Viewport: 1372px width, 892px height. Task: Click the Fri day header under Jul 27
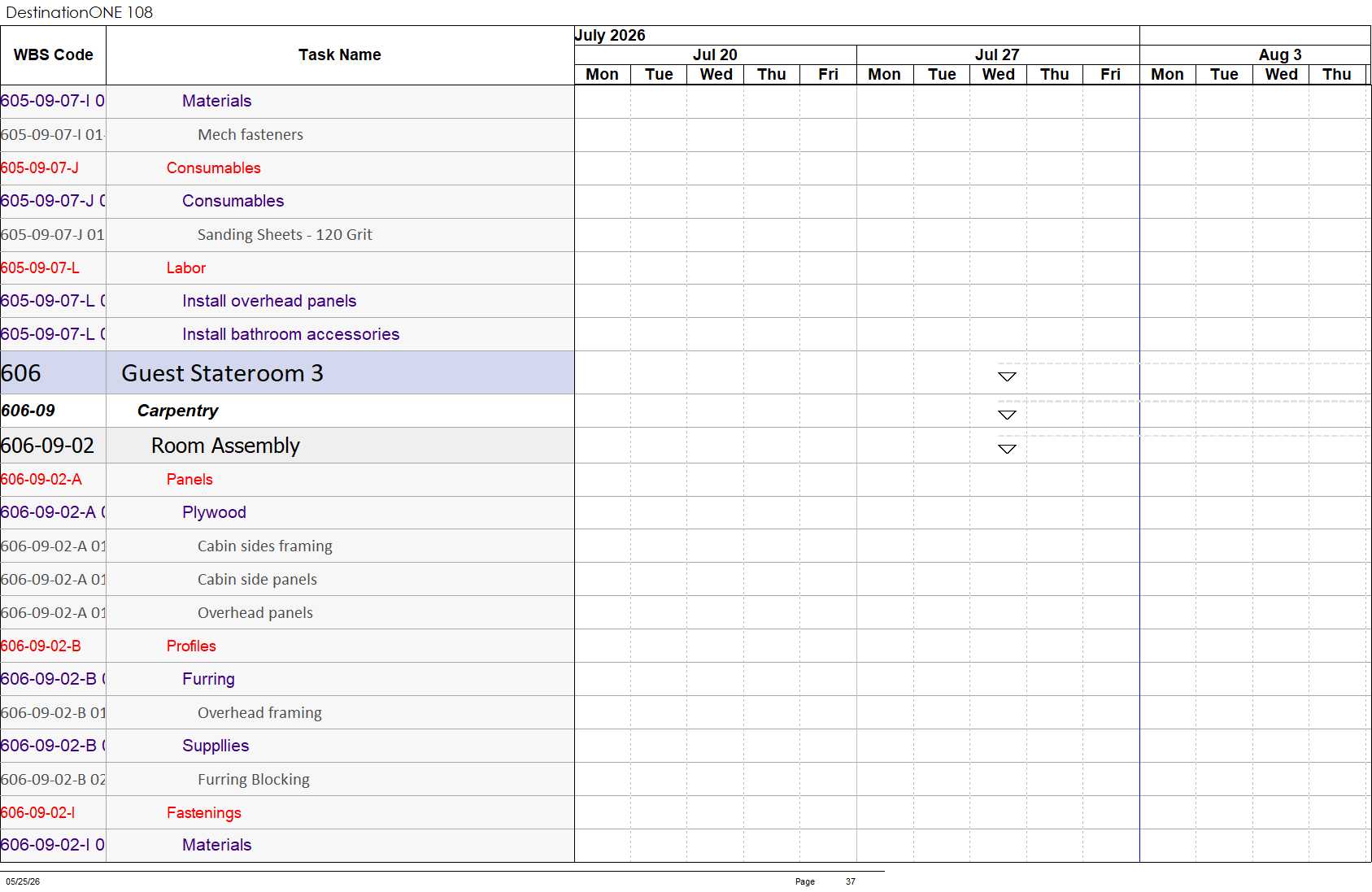coord(1110,74)
